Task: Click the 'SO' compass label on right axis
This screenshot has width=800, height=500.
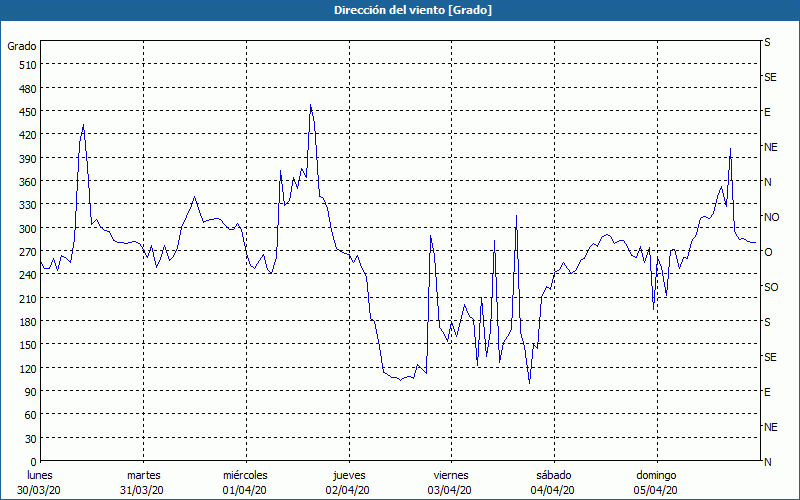Action: click(x=771, y=287)
